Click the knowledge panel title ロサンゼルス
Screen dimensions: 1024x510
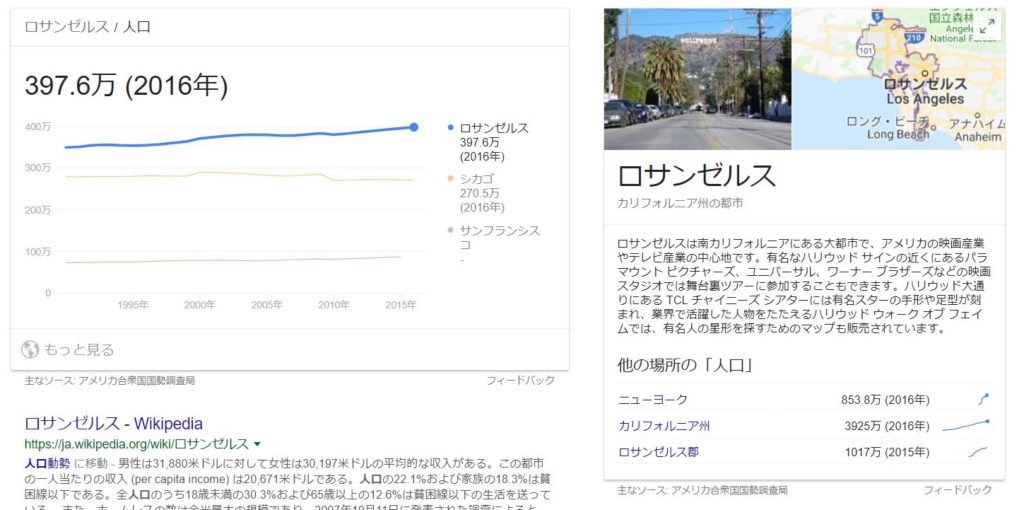(696, 175)
